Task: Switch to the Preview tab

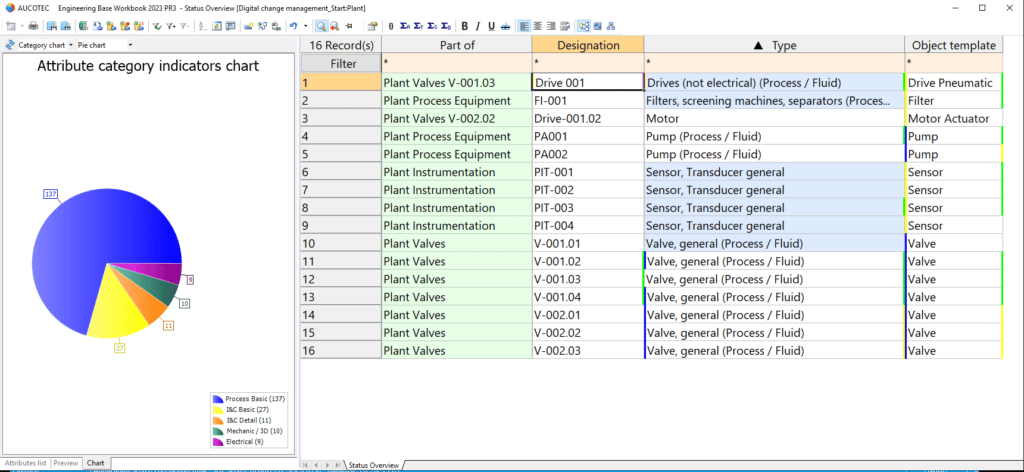Action: 66,463
